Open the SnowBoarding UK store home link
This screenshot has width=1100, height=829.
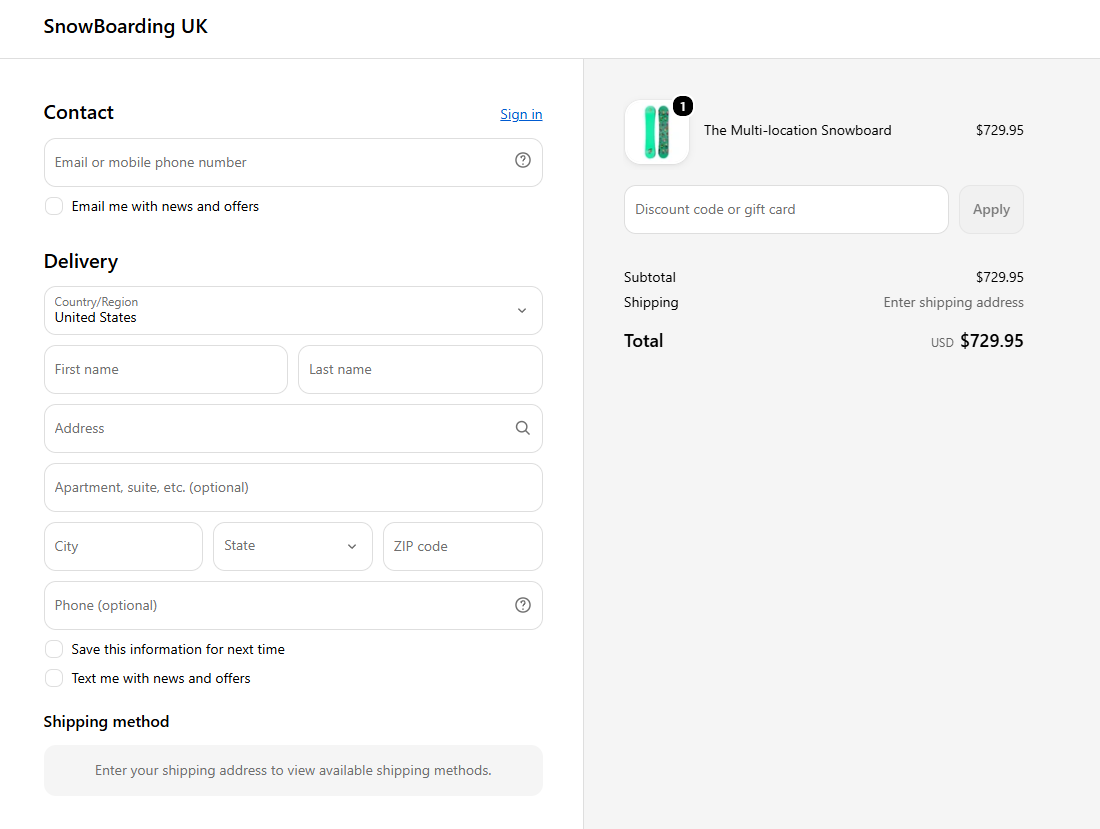126,27
